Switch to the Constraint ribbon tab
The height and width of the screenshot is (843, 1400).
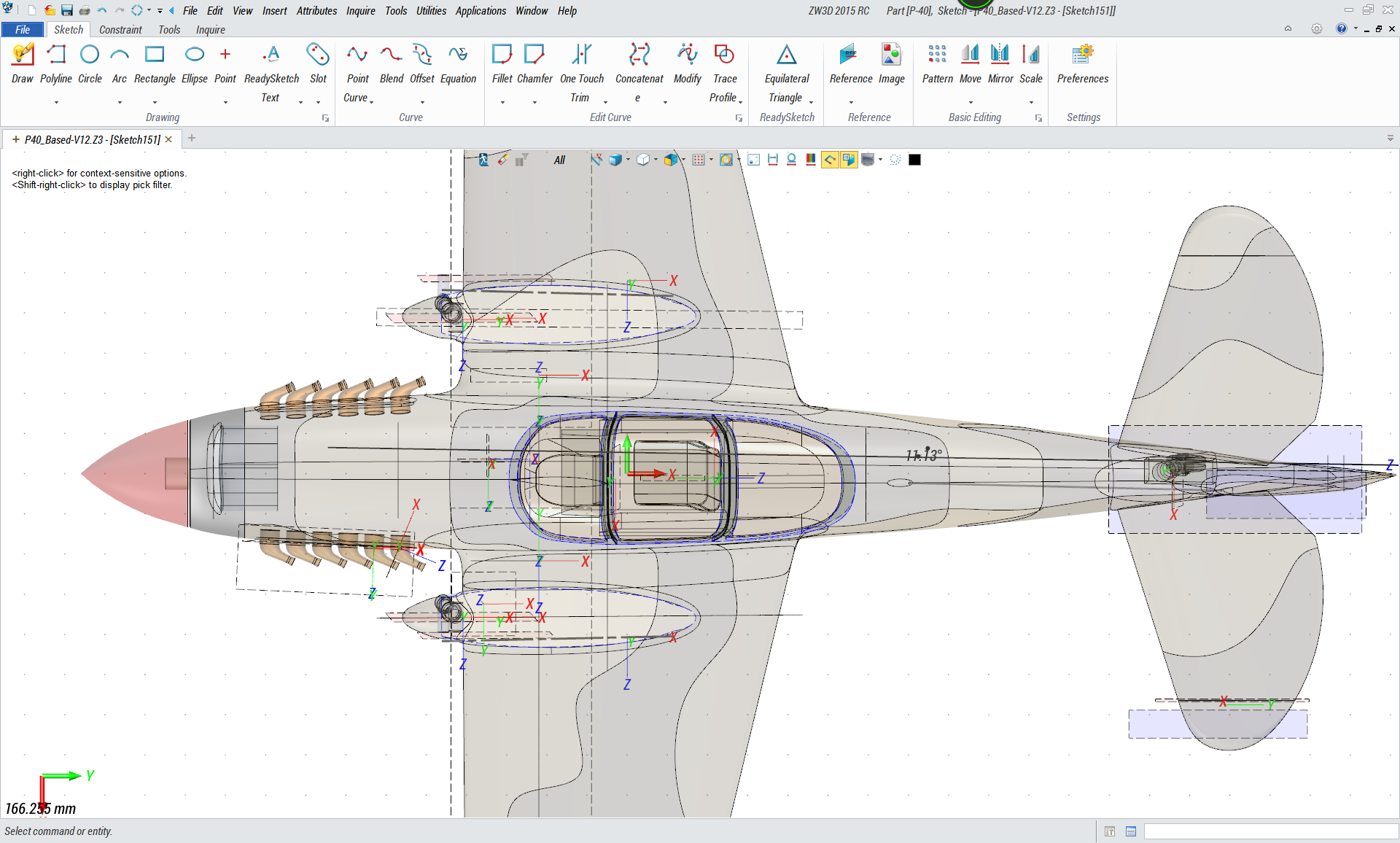120,30
